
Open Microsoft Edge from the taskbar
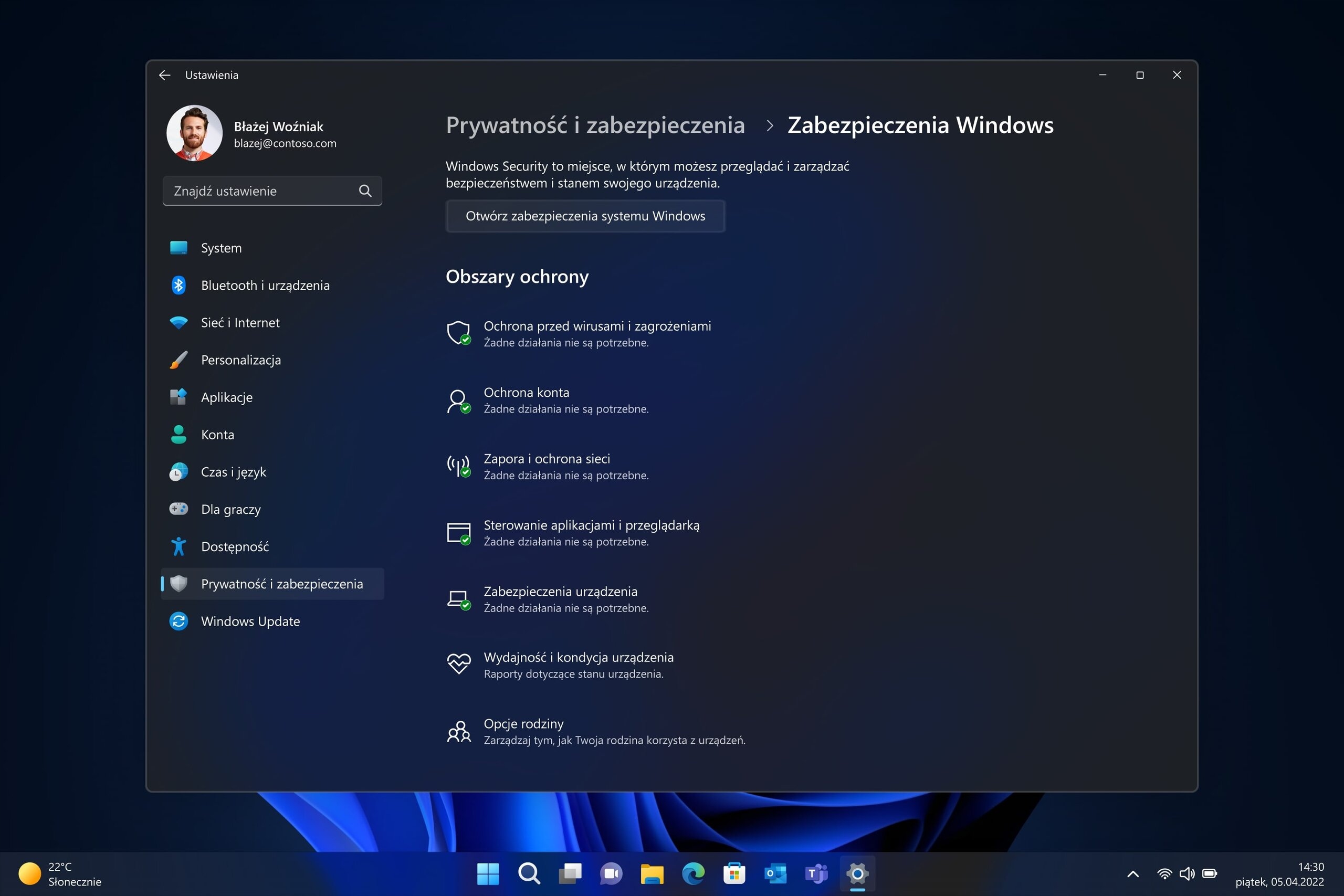click(x=693, y=873)
